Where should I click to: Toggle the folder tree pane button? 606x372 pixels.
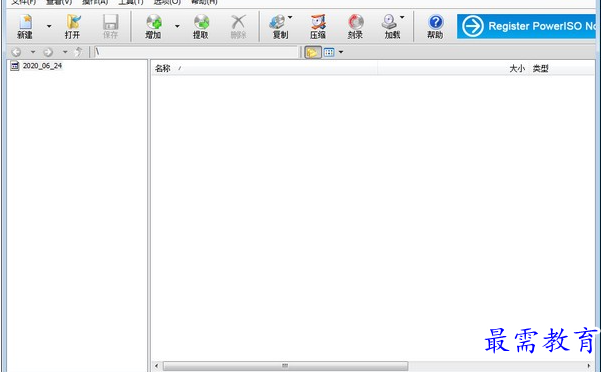[313, 52]
